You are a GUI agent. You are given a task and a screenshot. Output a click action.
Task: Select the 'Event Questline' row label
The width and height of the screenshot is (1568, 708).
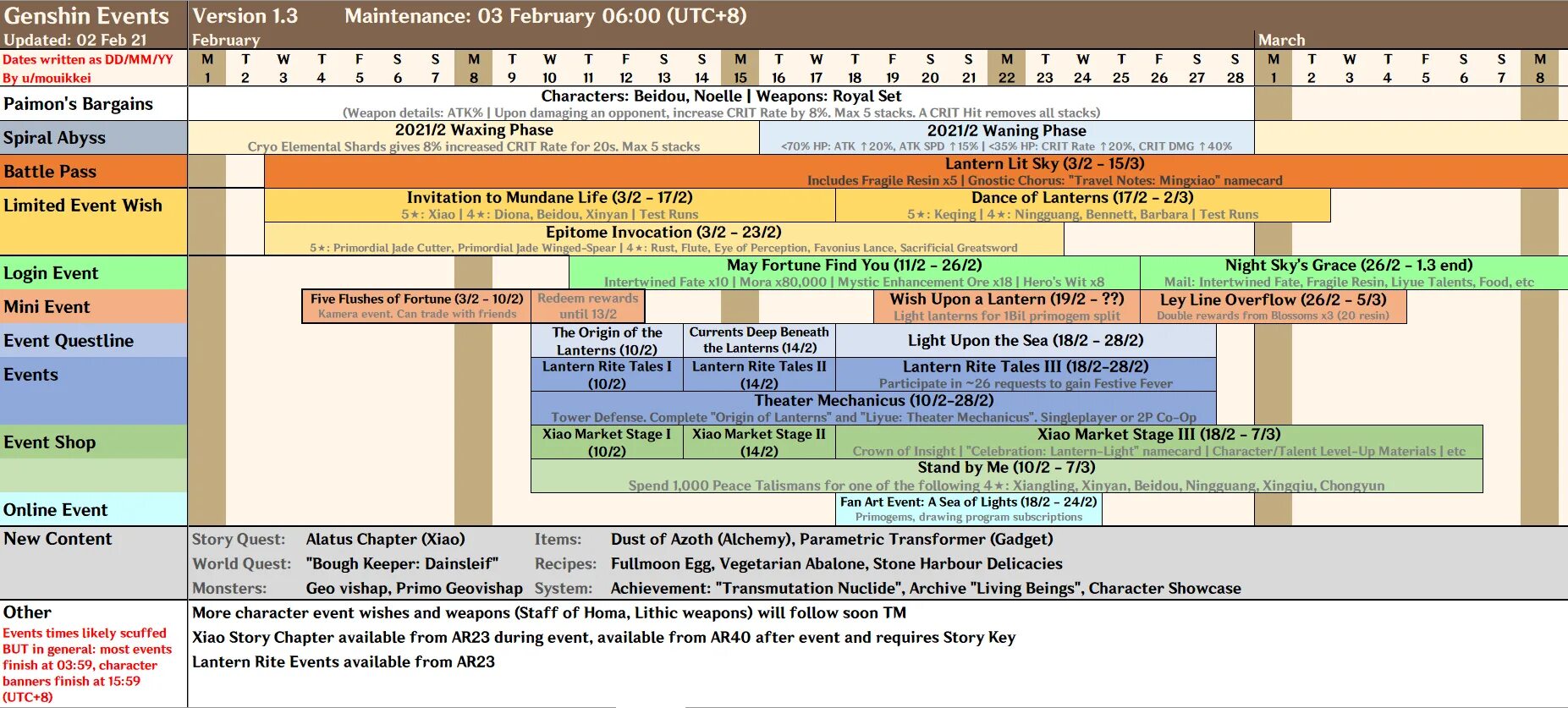point(93,340)
